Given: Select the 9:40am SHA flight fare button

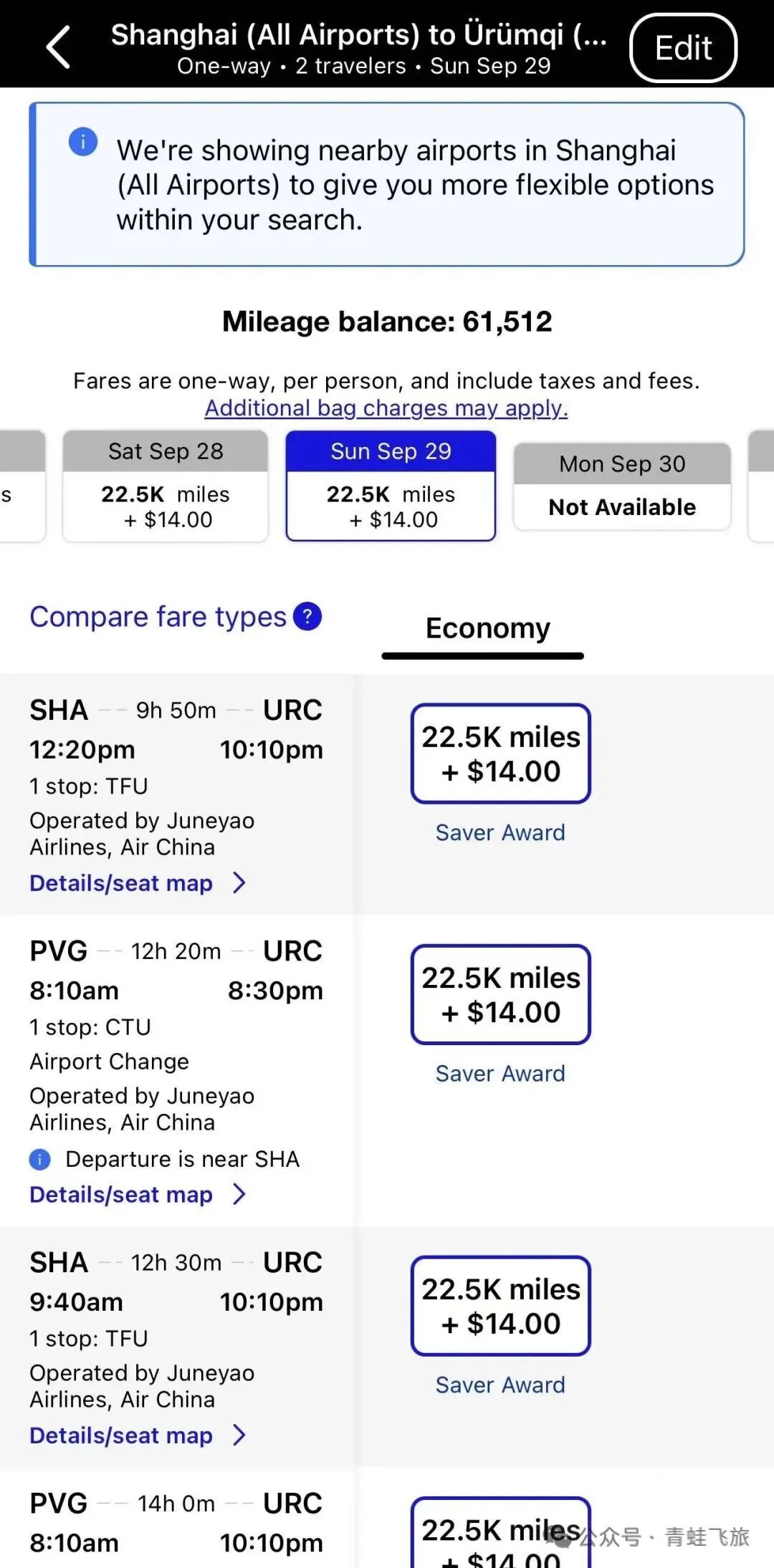Looking at the screenshot, I should pyautogui.click(x=500, y=1306).
